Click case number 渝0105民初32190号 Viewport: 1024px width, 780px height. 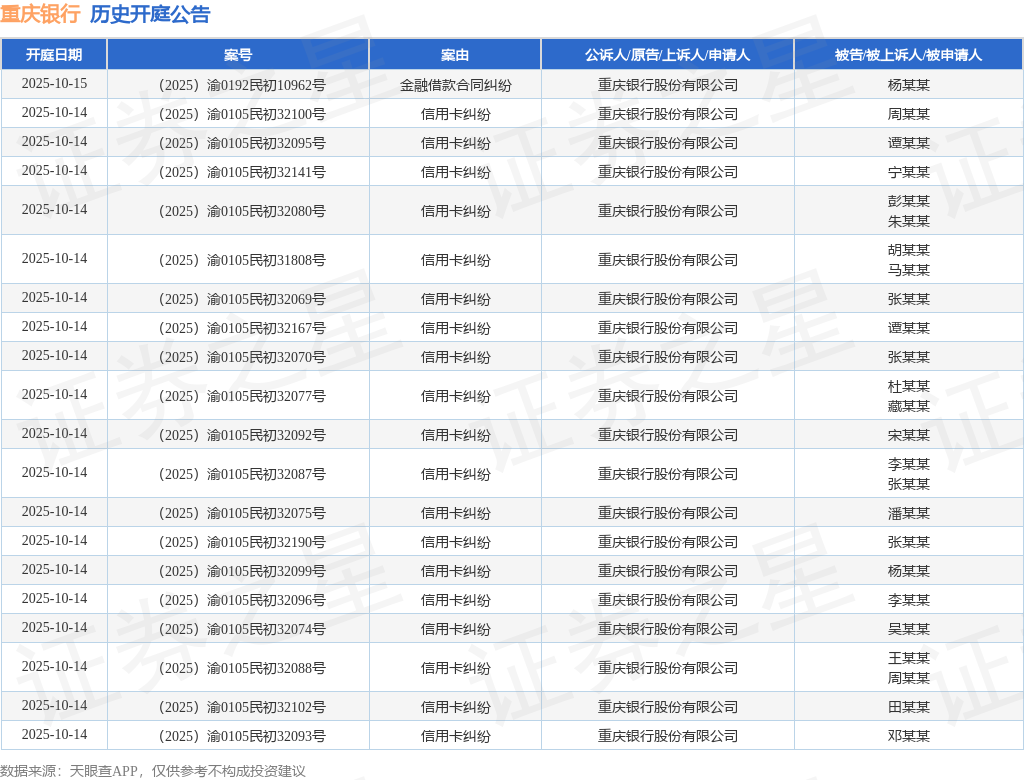[266, 542]
